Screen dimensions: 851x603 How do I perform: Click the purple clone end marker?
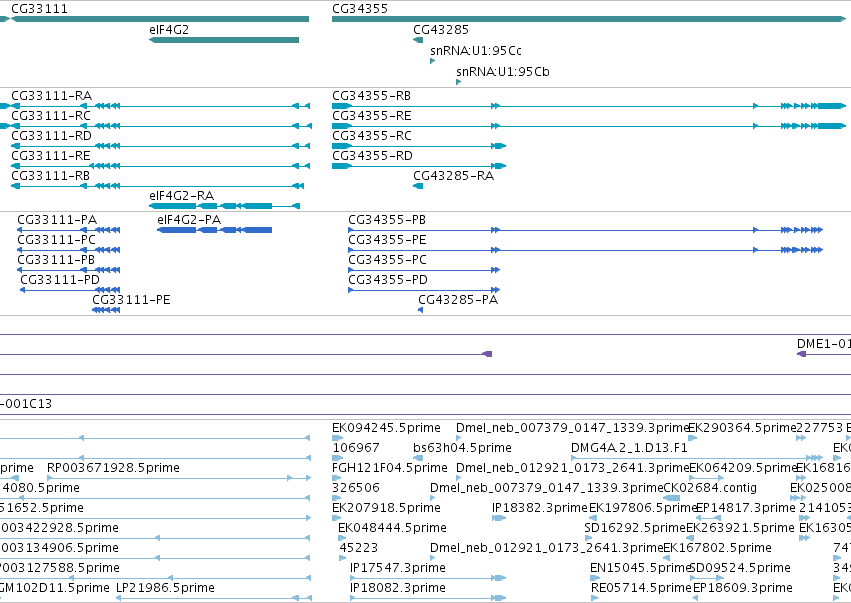click(487, 354)
